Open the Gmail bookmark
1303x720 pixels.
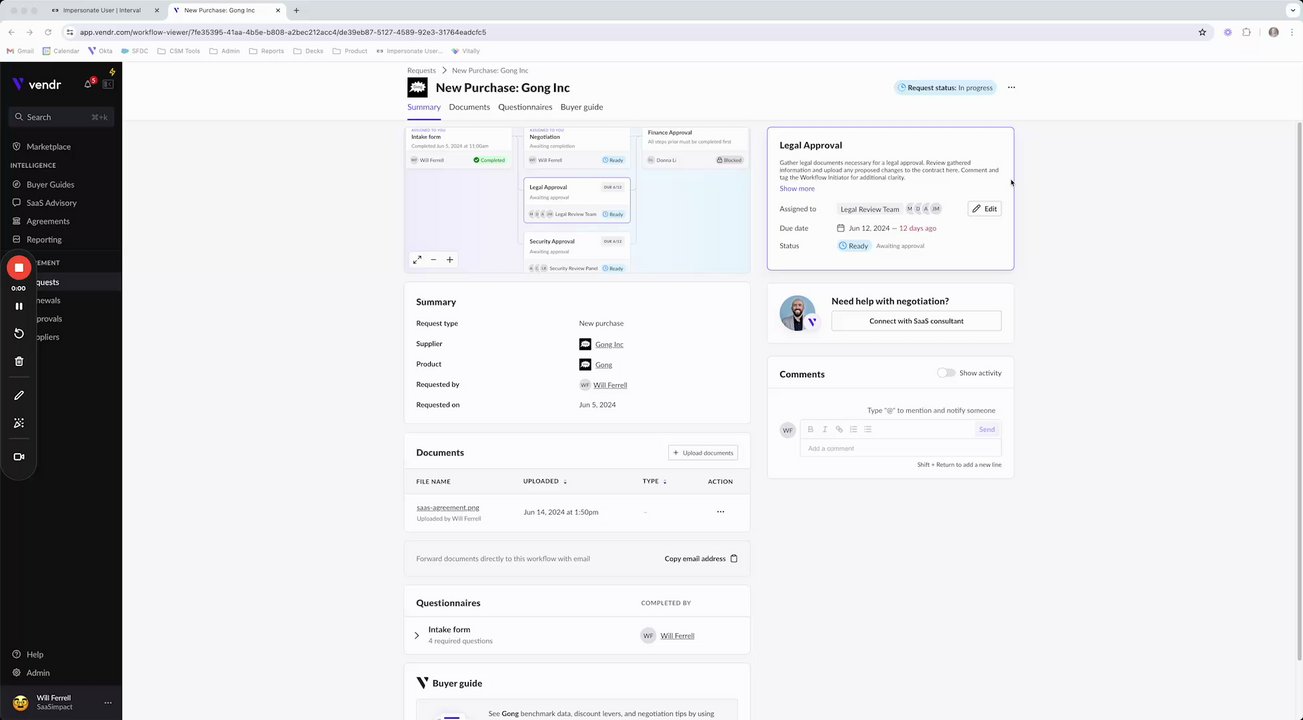click(x=20, y=51)
